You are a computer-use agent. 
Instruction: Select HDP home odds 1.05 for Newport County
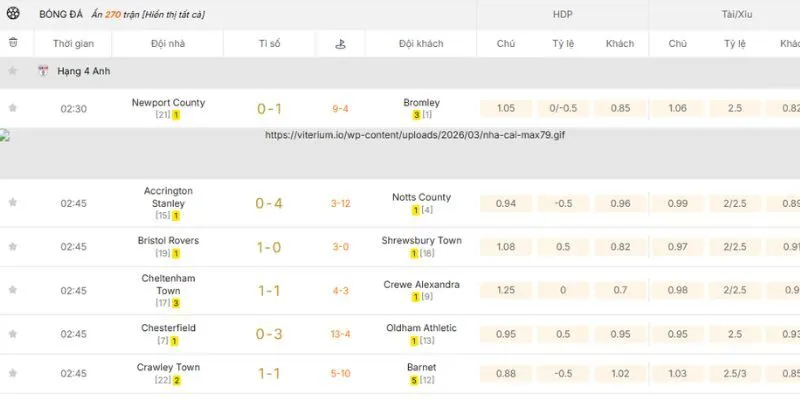(506, 108)
